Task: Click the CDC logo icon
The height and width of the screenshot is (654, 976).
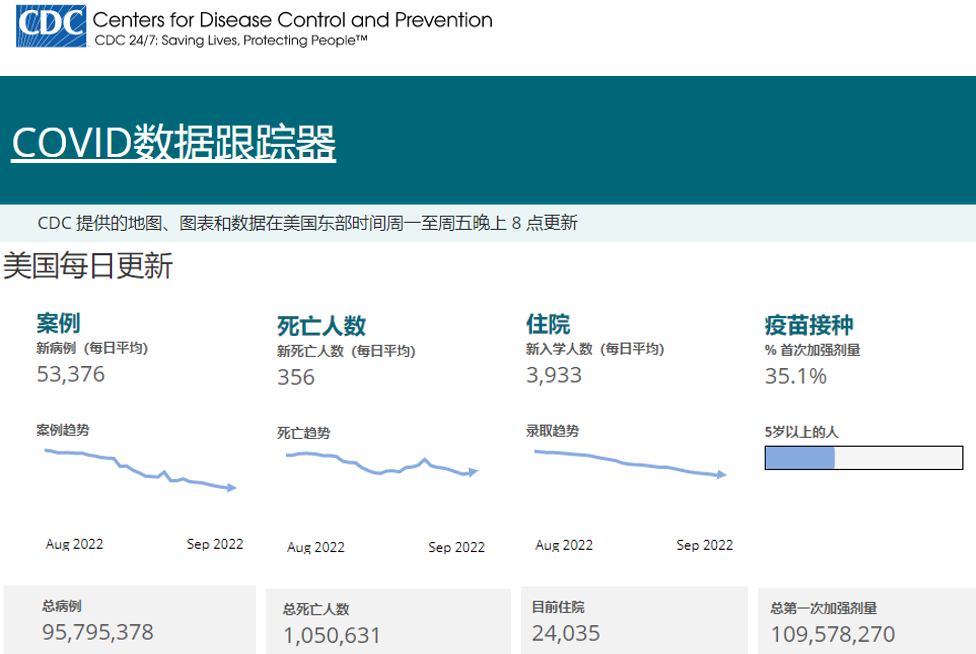Action: pyautogui.click(x=51, y=26)
